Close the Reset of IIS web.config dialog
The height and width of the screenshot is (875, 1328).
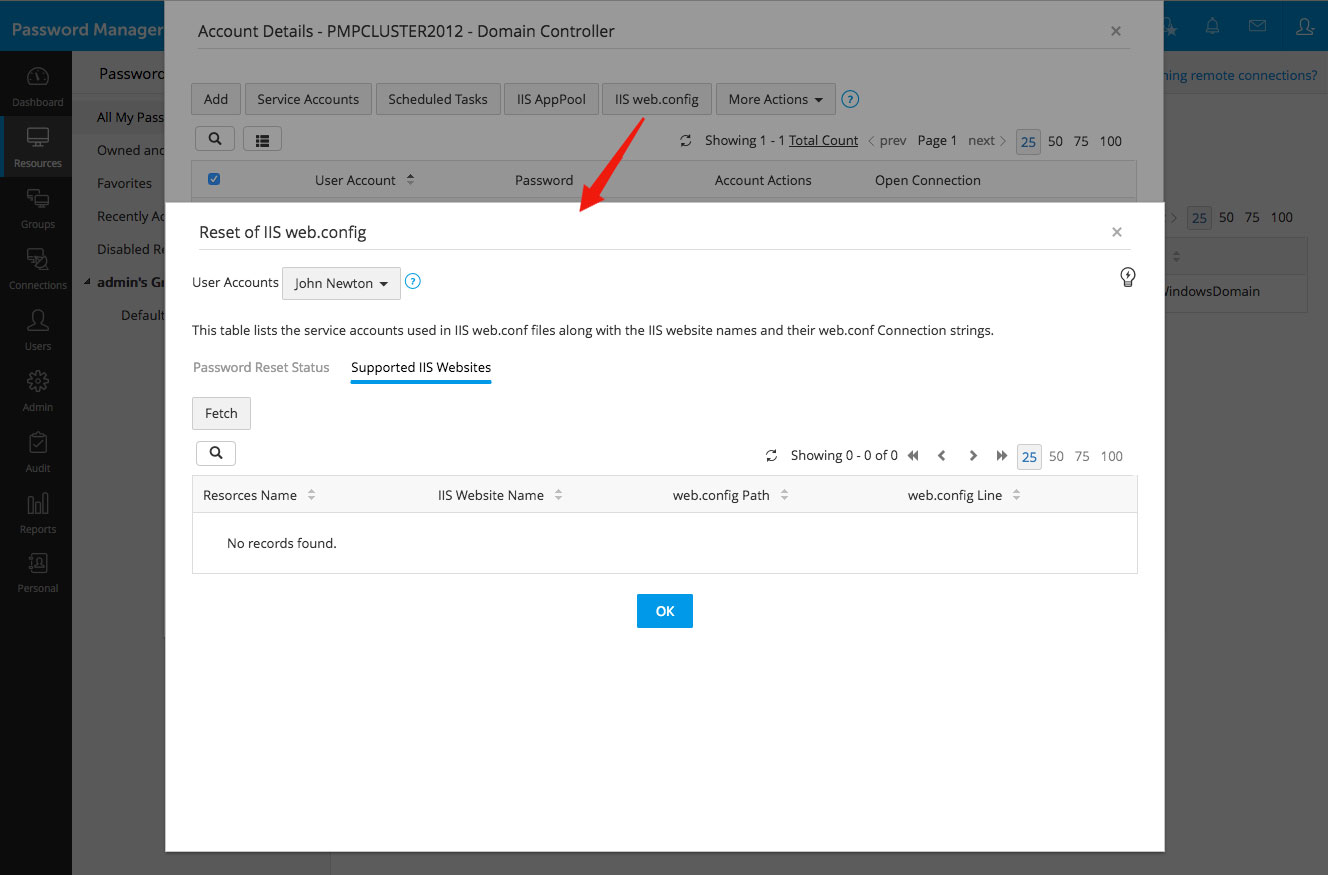(x=1117, y=232)
